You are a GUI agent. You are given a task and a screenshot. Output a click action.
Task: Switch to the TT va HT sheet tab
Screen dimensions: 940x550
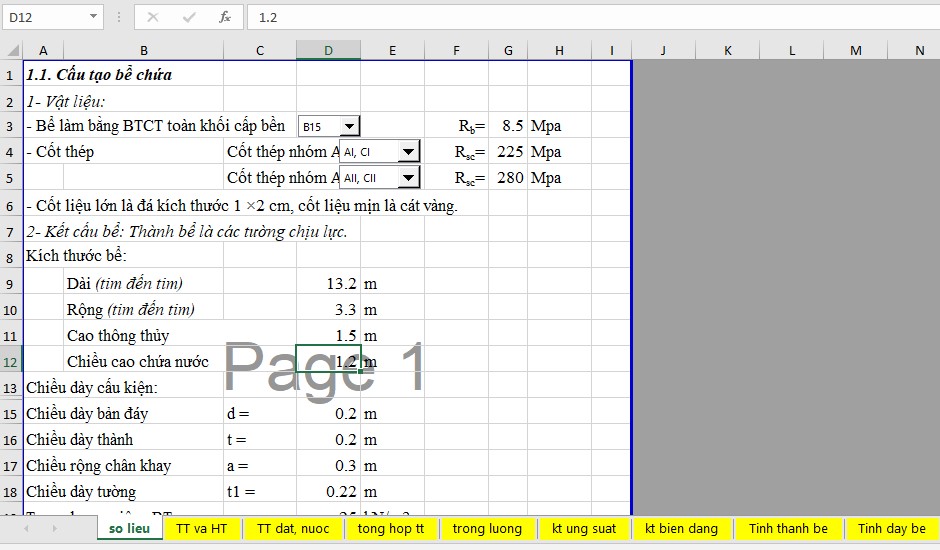[x=201, y=528]
